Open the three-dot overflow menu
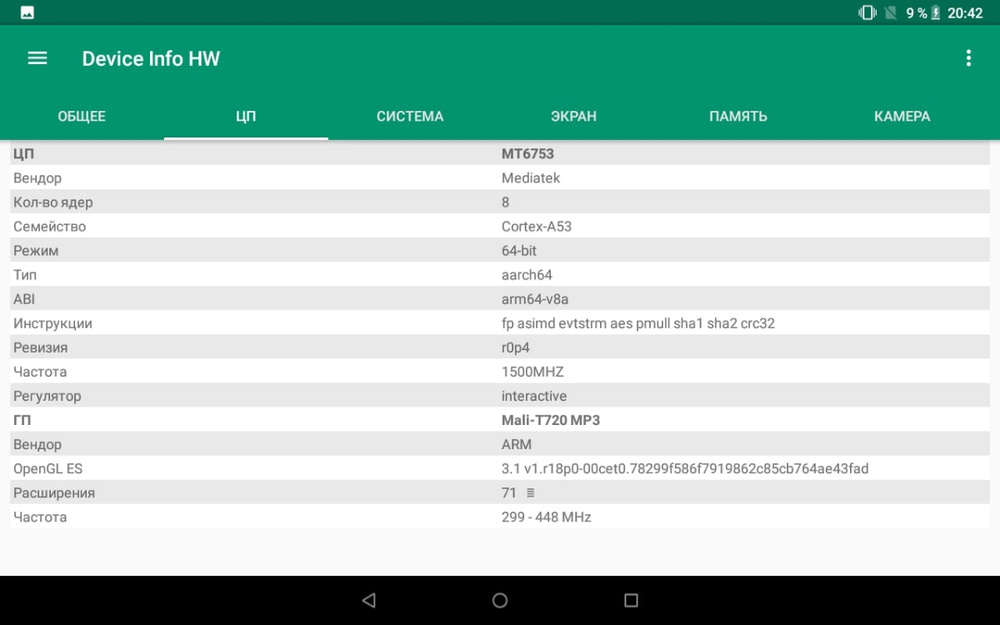The height and width of the screenshot is (625, 1000). tap(968, 58)
